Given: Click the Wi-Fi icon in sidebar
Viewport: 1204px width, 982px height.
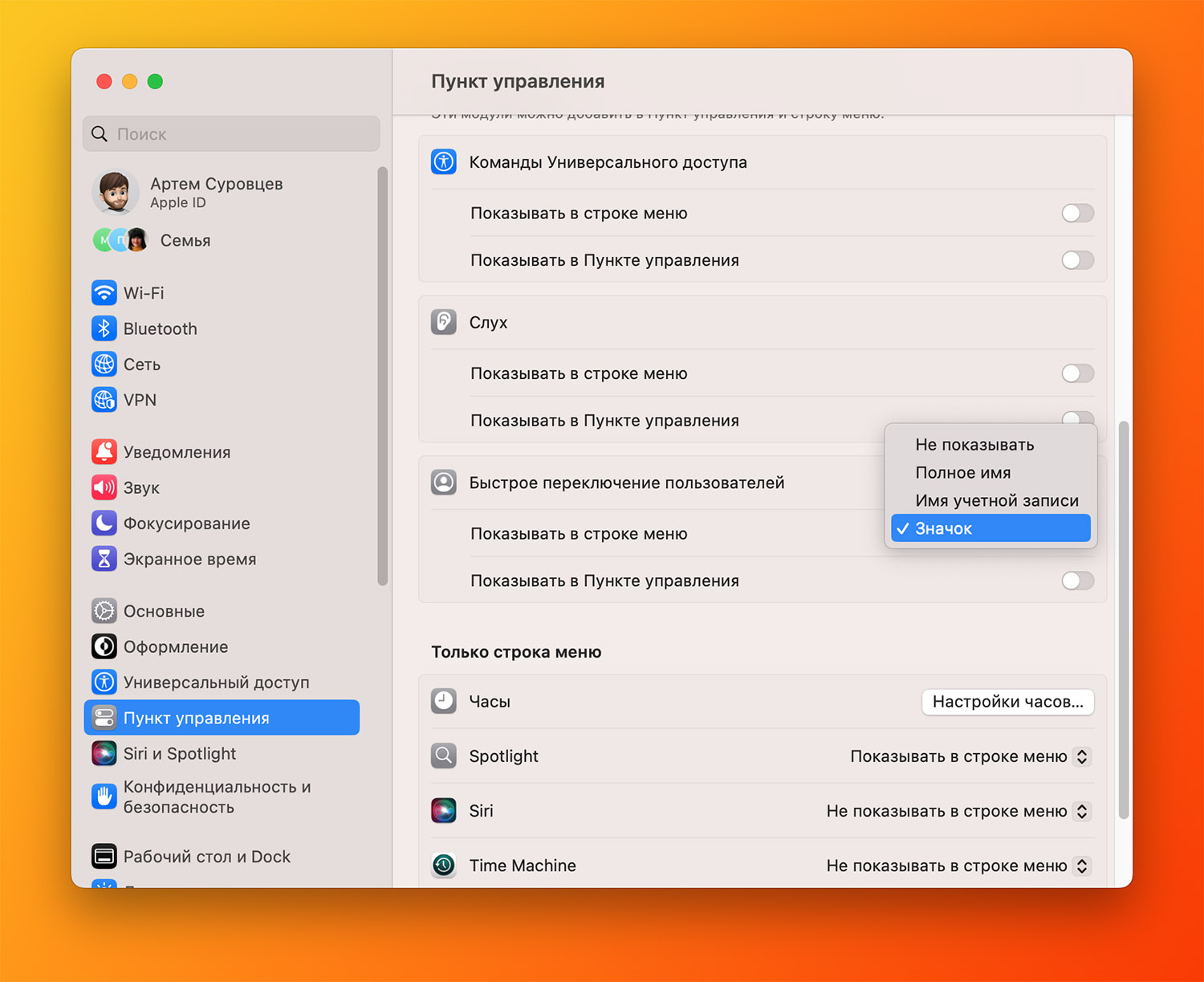Looking at the screenshot, I should tap(104, 293).
